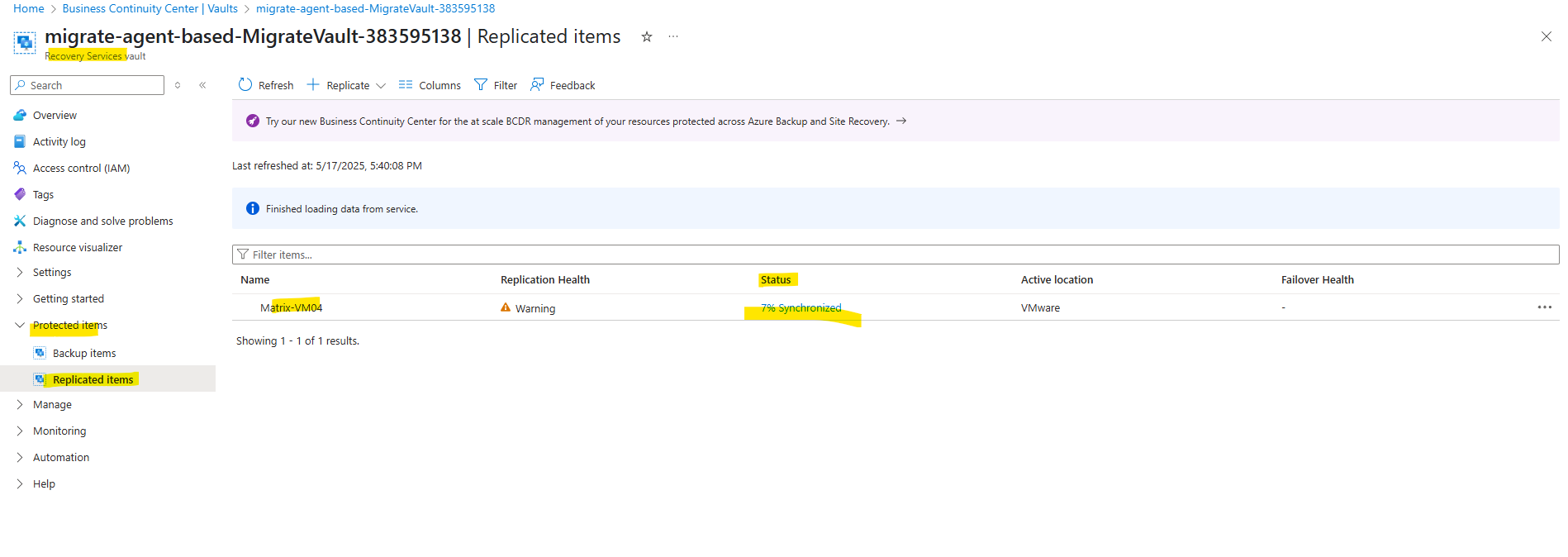Go to Home breadcrumb
The height and width of the screenshot is (557, 1568).
pyautogui.click(x=29, y=8)
